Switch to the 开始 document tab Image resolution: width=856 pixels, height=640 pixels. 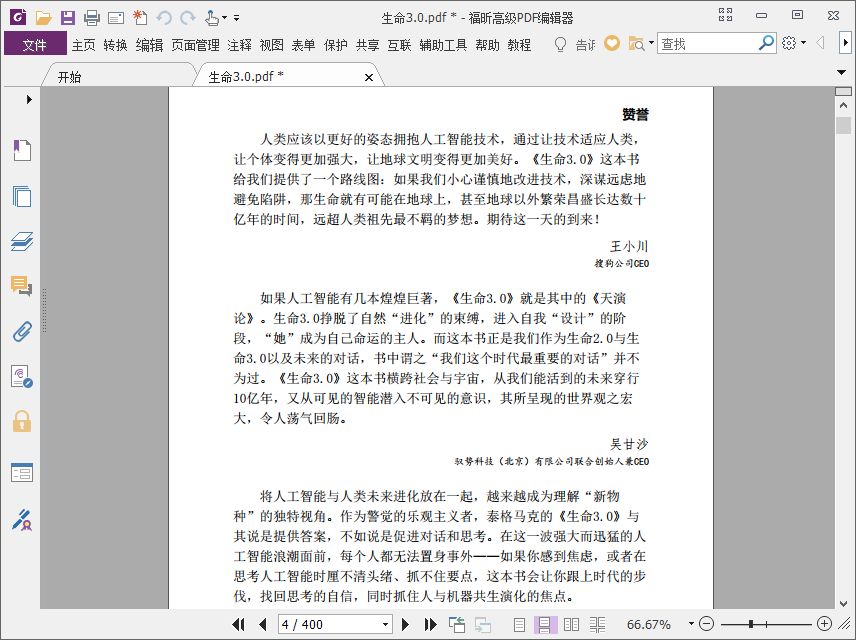69,77
